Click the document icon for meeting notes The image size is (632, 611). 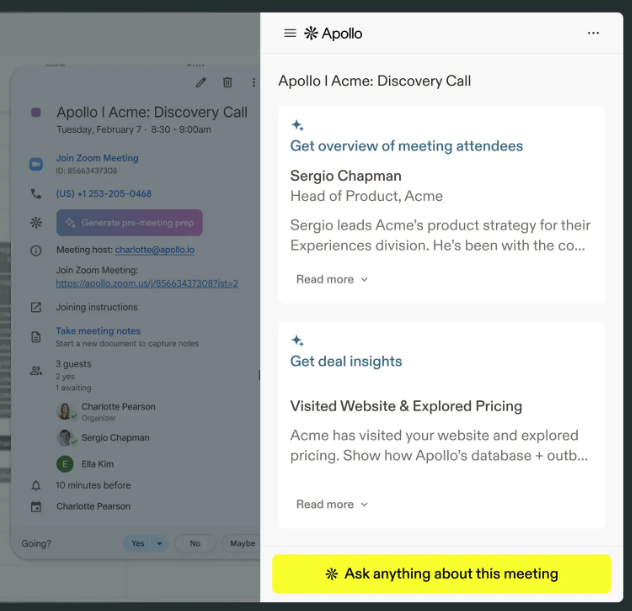36,337
